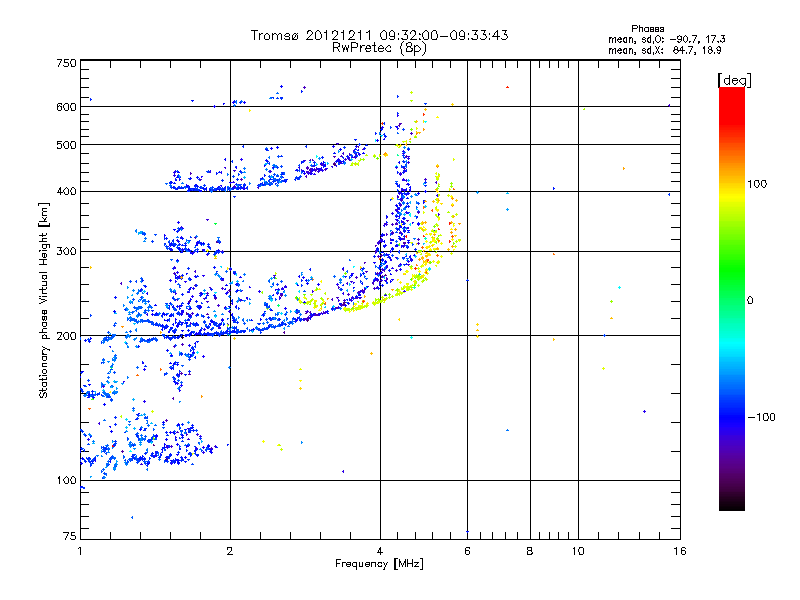The width and height of the screenshot is (800, 600).
Task: Click the x-axis tick label '4'
Action: coord(380,551)
